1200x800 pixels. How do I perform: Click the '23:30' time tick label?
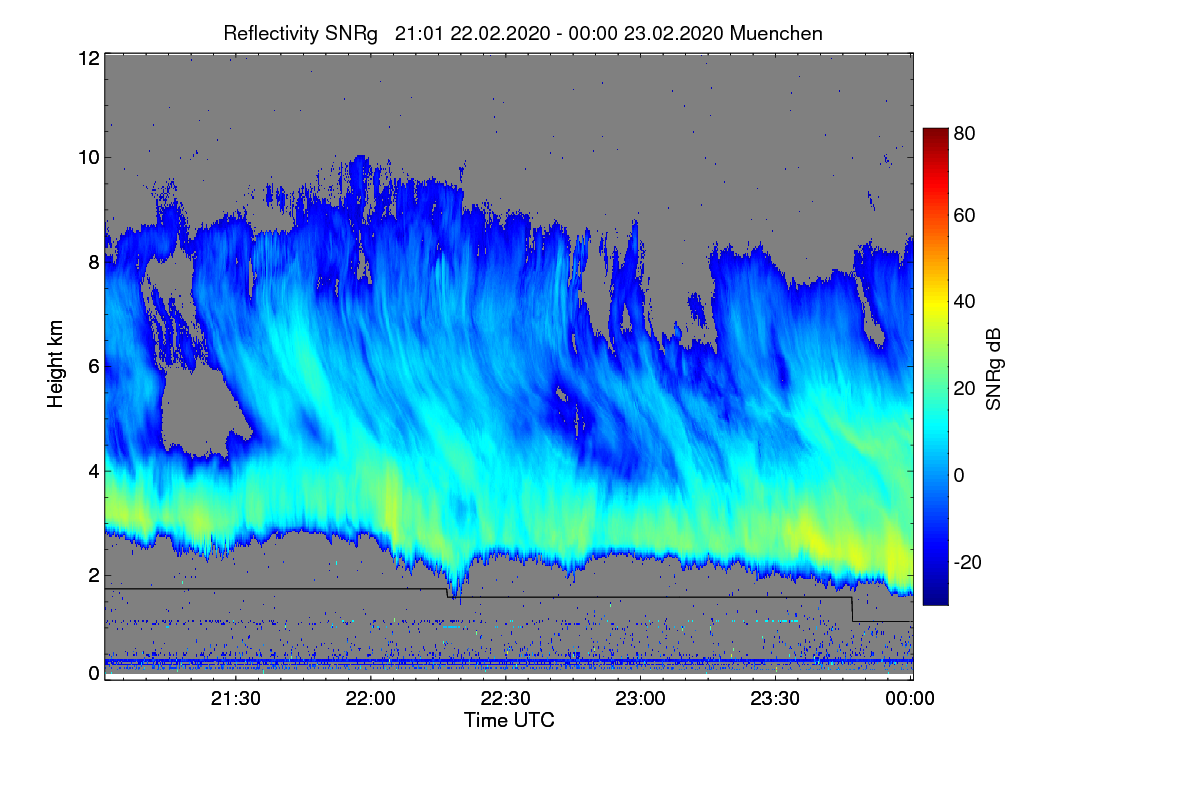(776, 699)
